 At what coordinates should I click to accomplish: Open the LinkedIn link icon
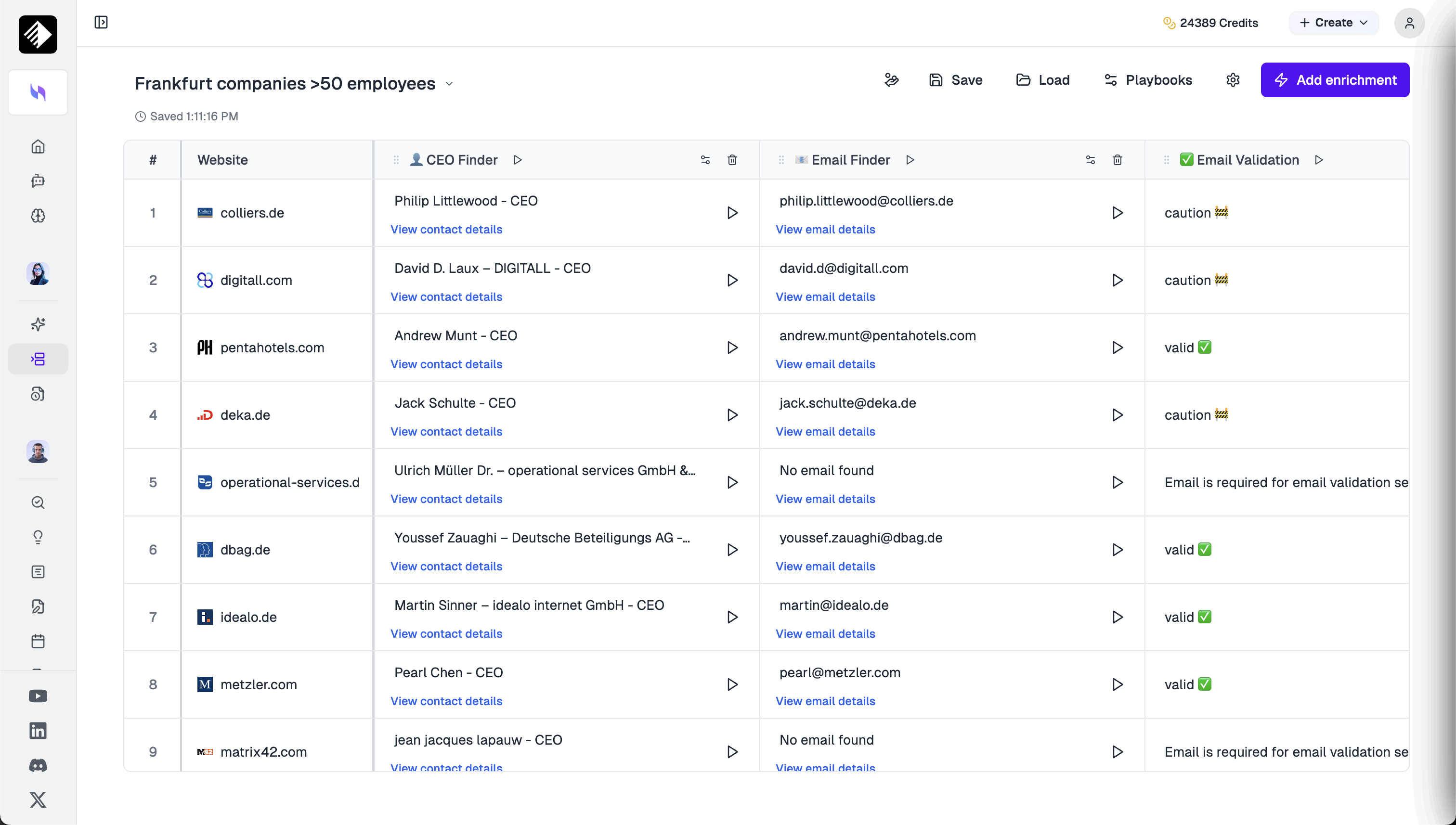38,731
